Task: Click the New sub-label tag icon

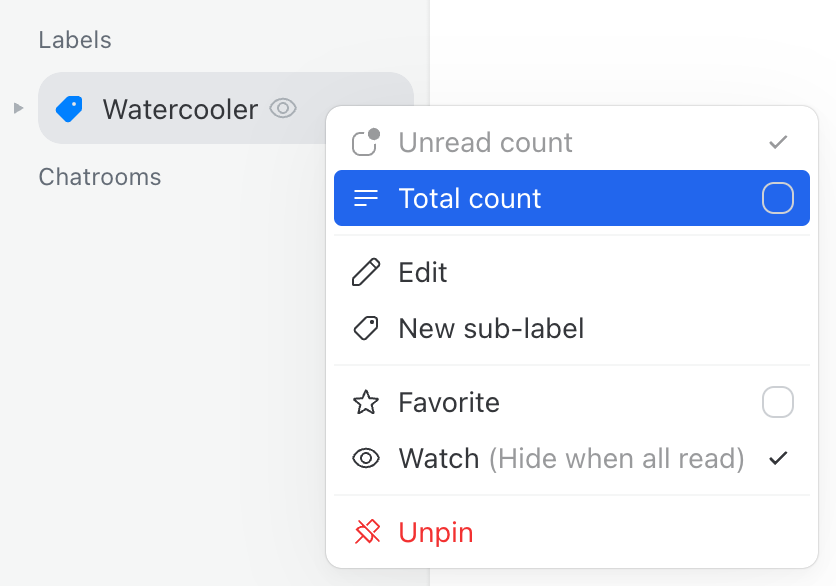Action: 366,328
